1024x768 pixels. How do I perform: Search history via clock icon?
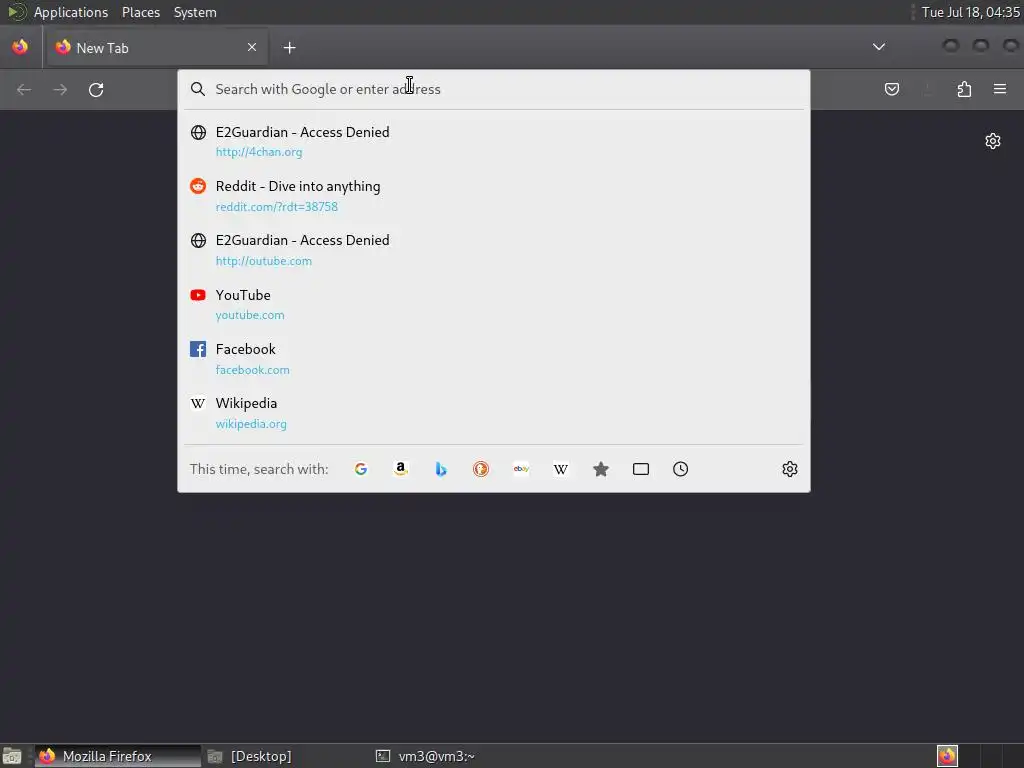680,469
